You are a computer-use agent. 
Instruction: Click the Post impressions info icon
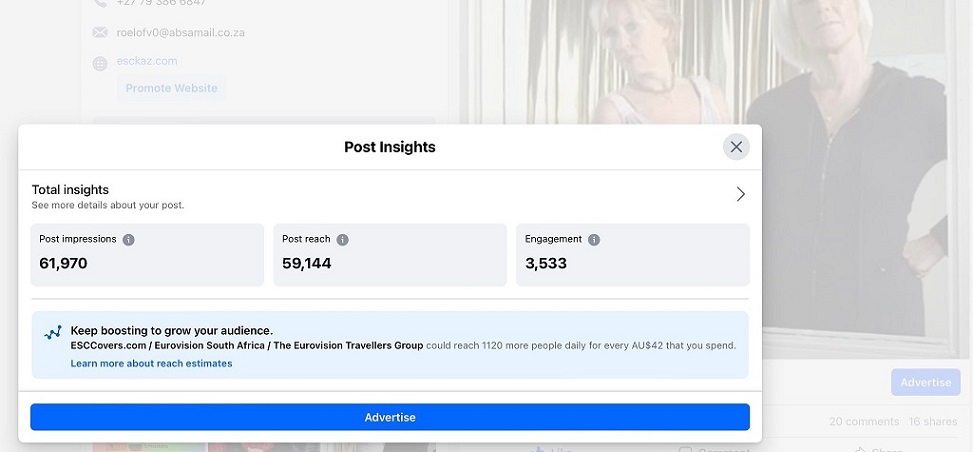point(128,240)
